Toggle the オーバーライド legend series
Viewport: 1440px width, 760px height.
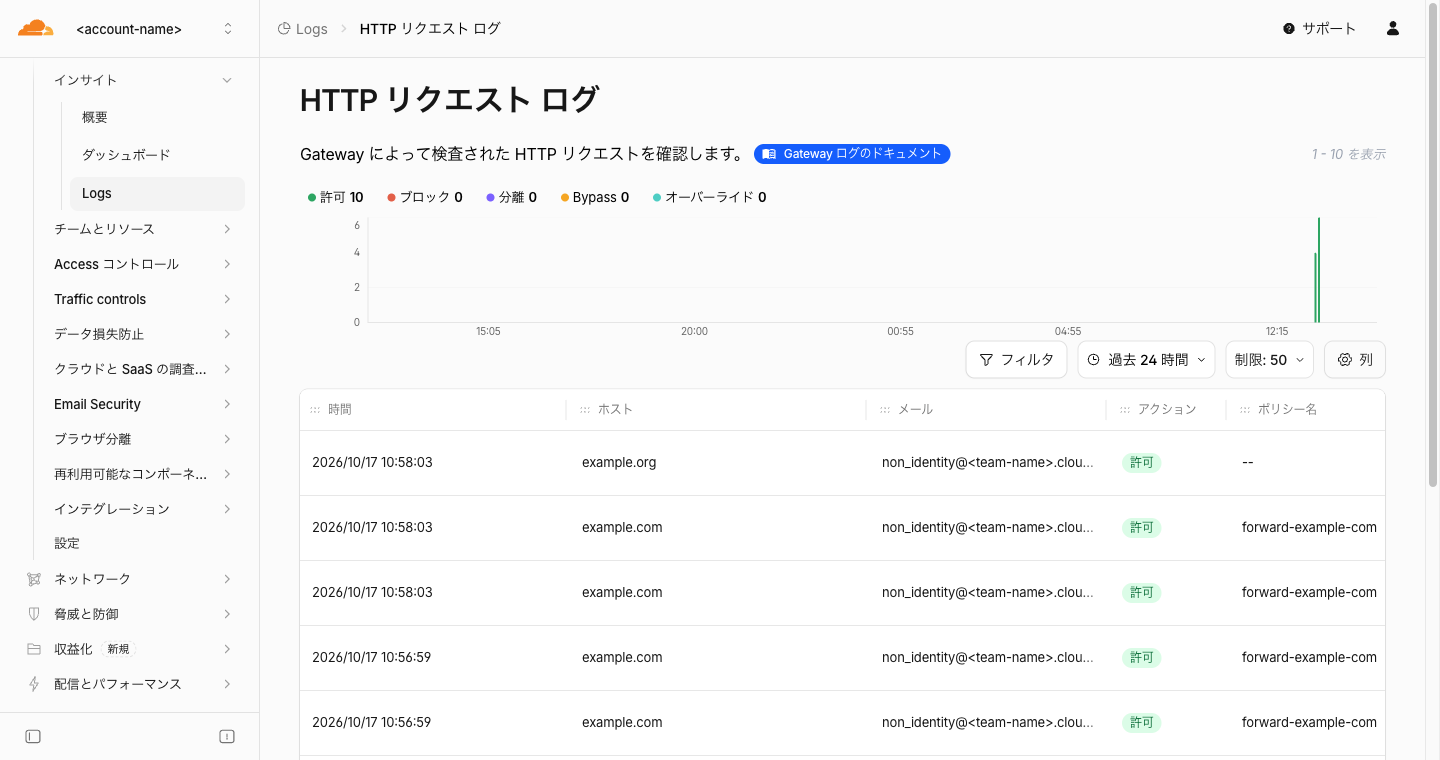click(x=710, y=197)
